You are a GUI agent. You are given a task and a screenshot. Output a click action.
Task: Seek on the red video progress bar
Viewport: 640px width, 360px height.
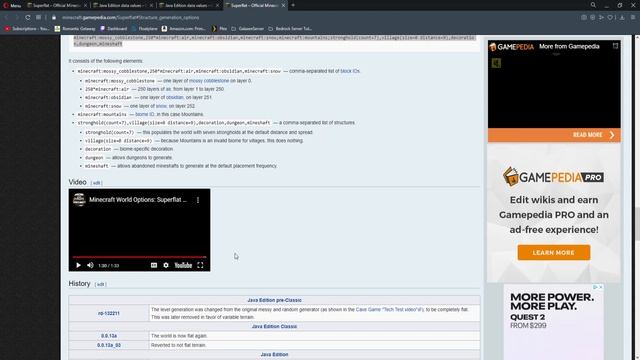click(x=139, y=257)
